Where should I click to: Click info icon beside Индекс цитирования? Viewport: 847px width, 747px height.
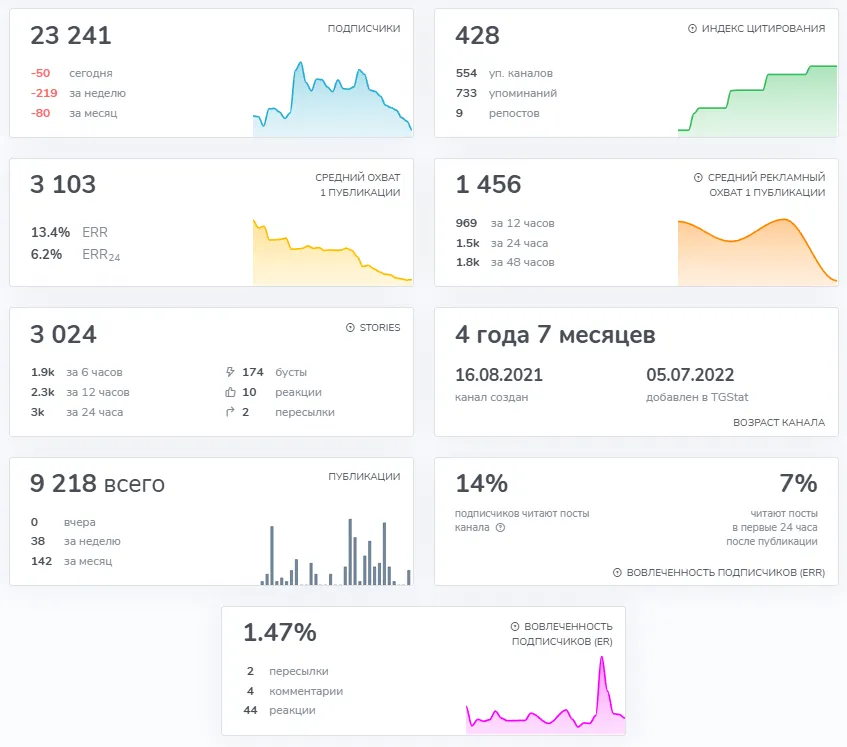tap(692, 29)
